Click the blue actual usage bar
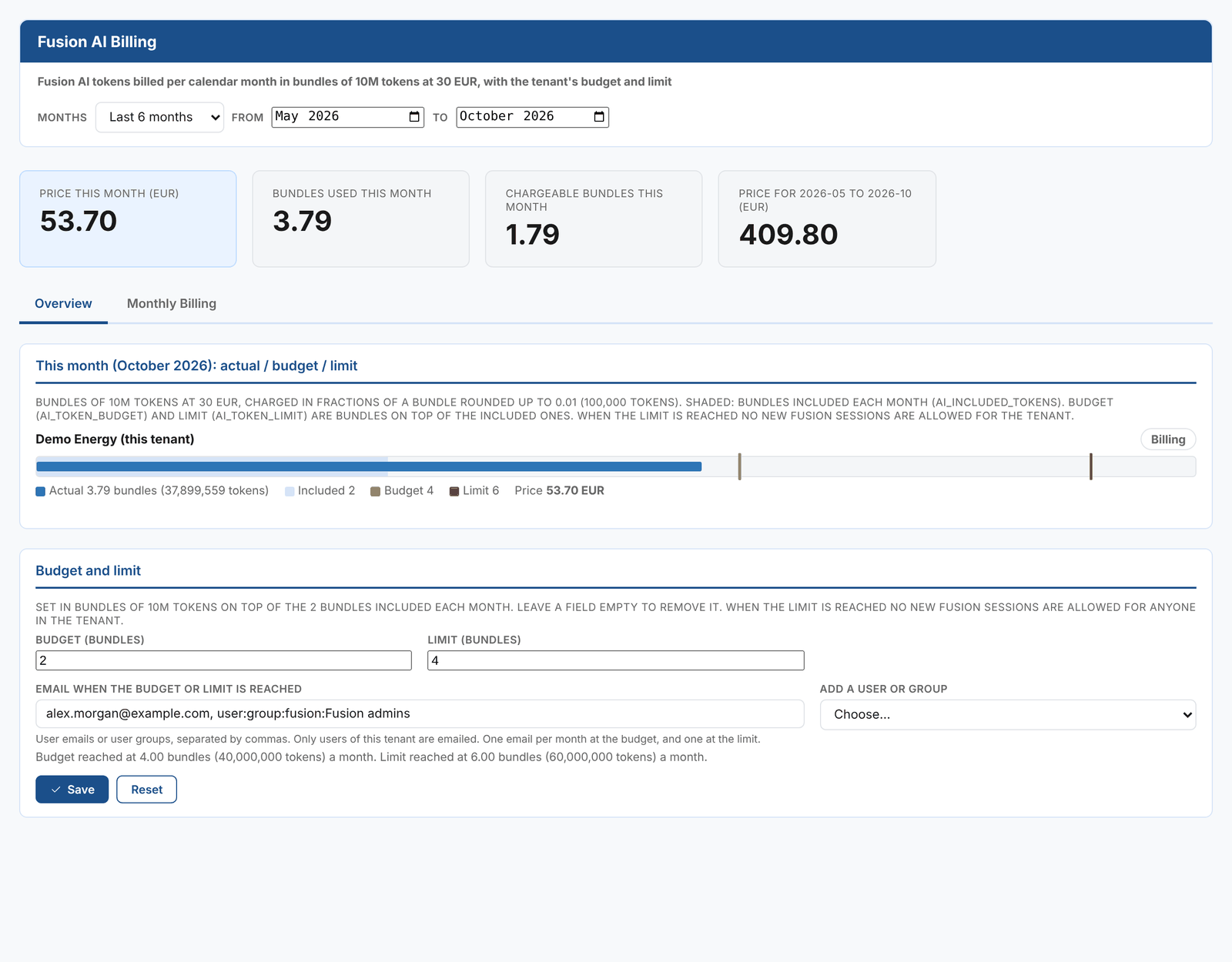Viewport: 1232px width, 962px height. coord(369,466)
